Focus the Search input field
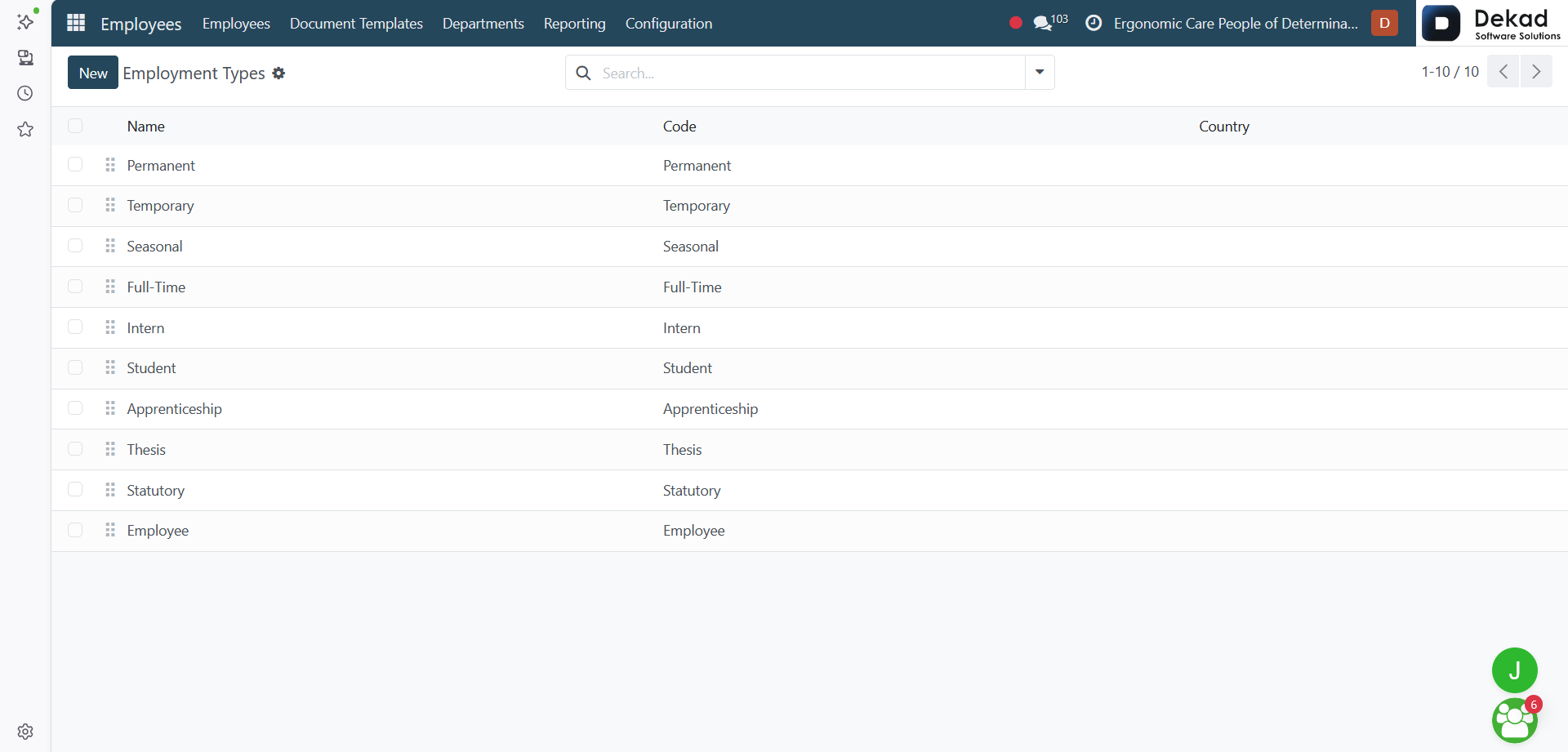 point(808,73)
